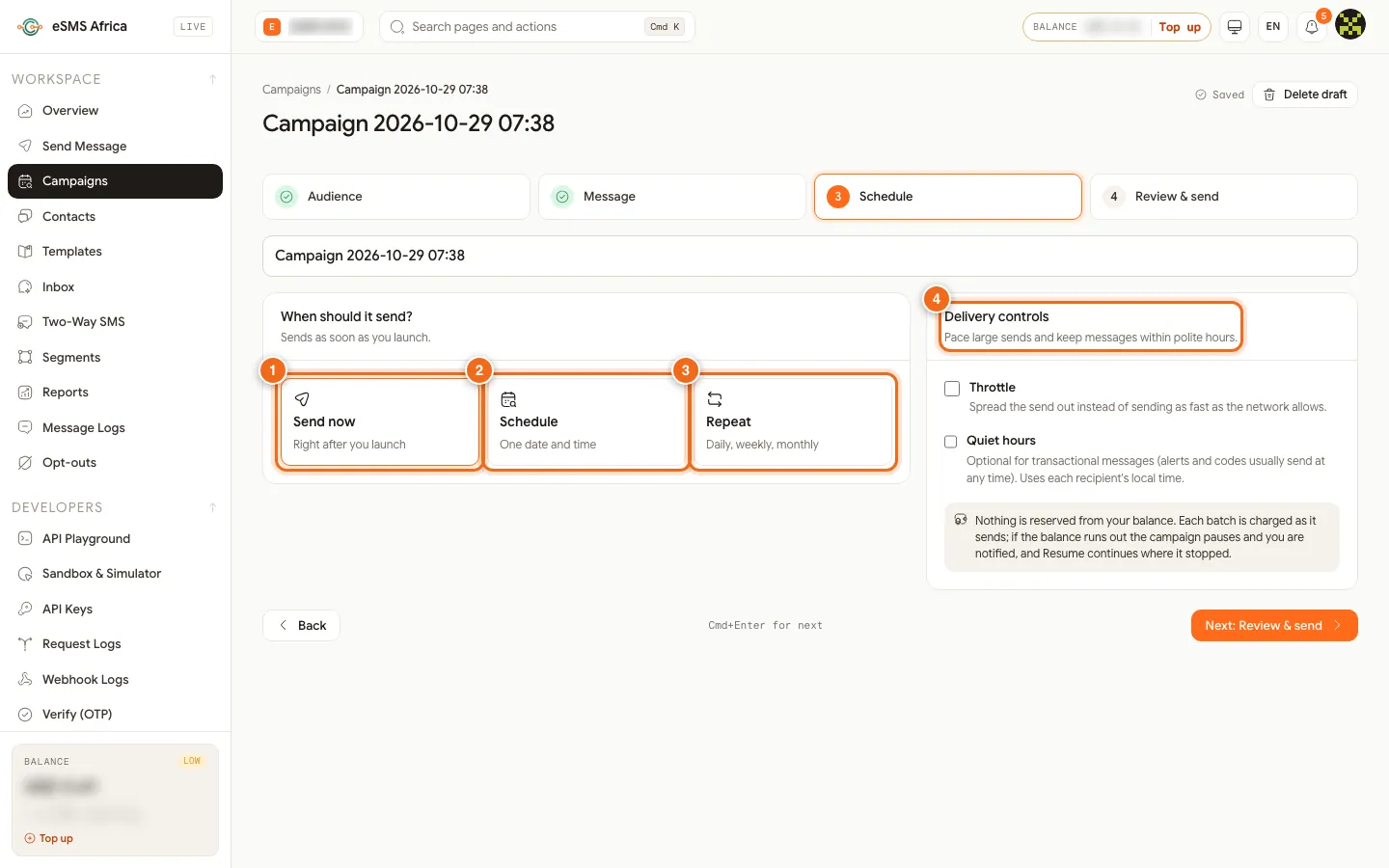Open Templates in sidebar

tap(115, 252)
